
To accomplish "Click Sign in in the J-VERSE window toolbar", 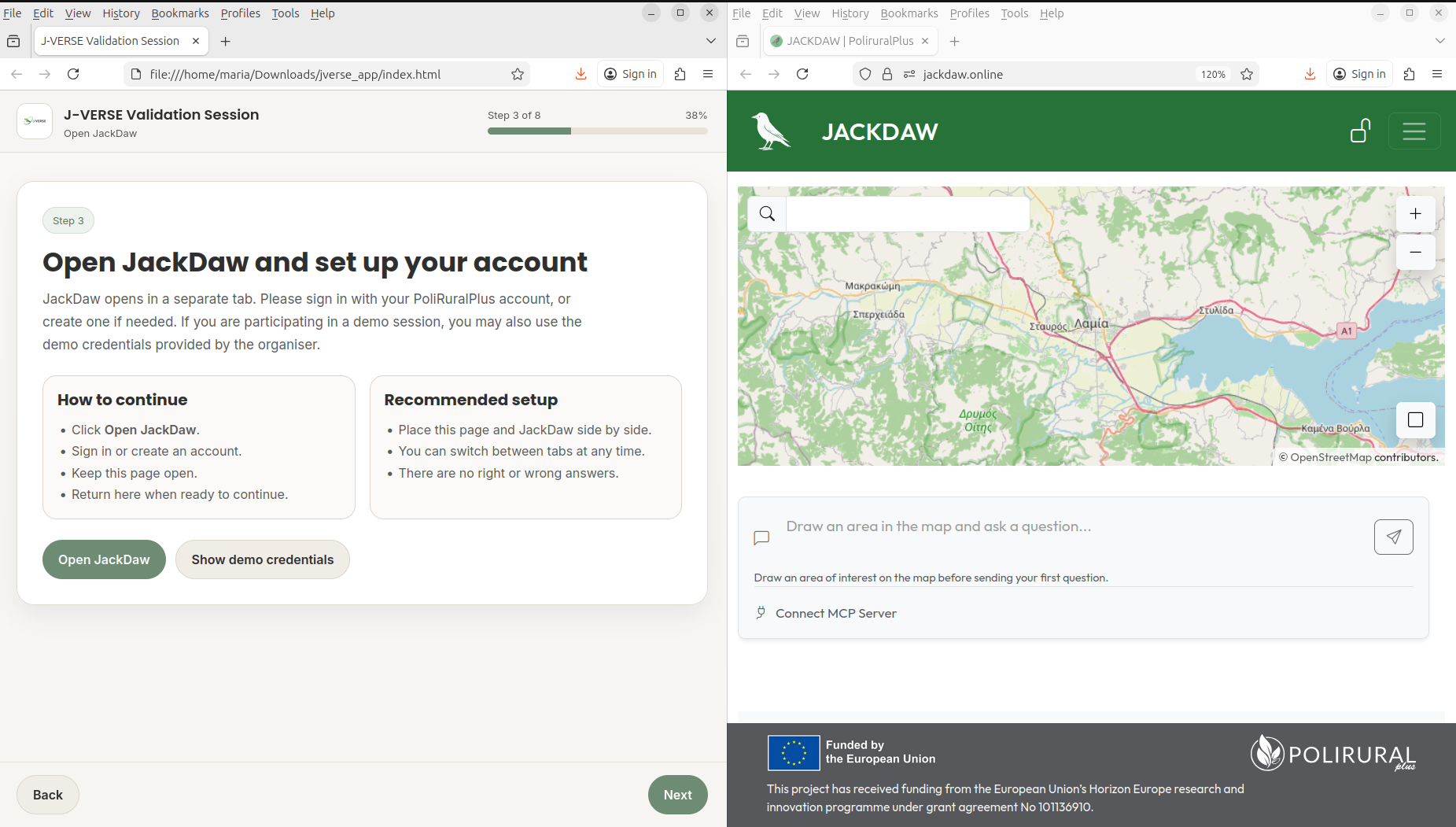I will tap(630, 74).
